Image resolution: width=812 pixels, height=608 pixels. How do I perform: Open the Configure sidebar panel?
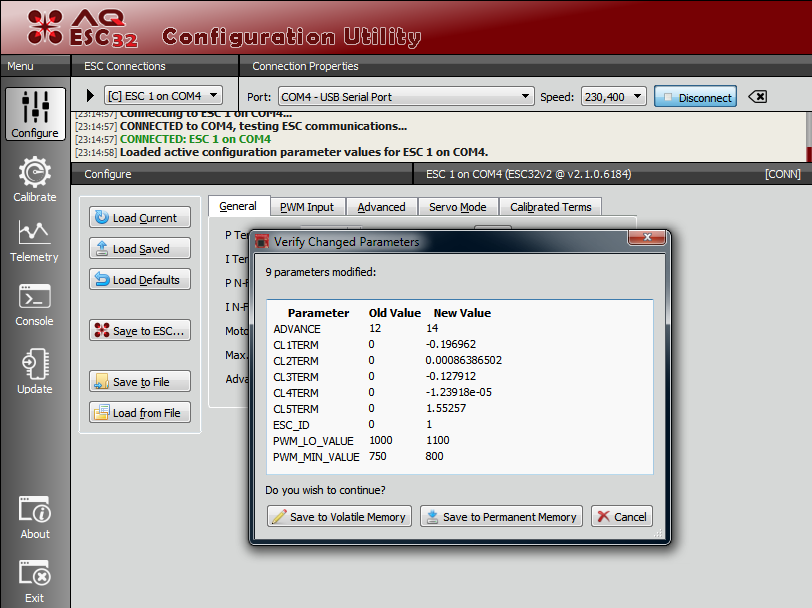pos(35,114)
